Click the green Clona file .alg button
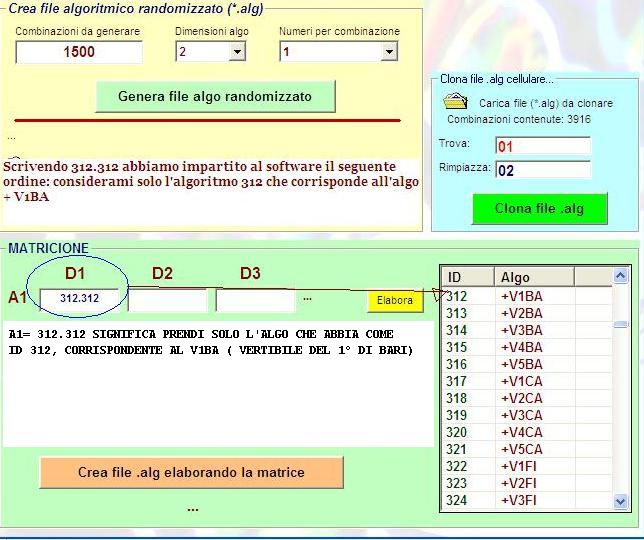 tap(540, 209)
